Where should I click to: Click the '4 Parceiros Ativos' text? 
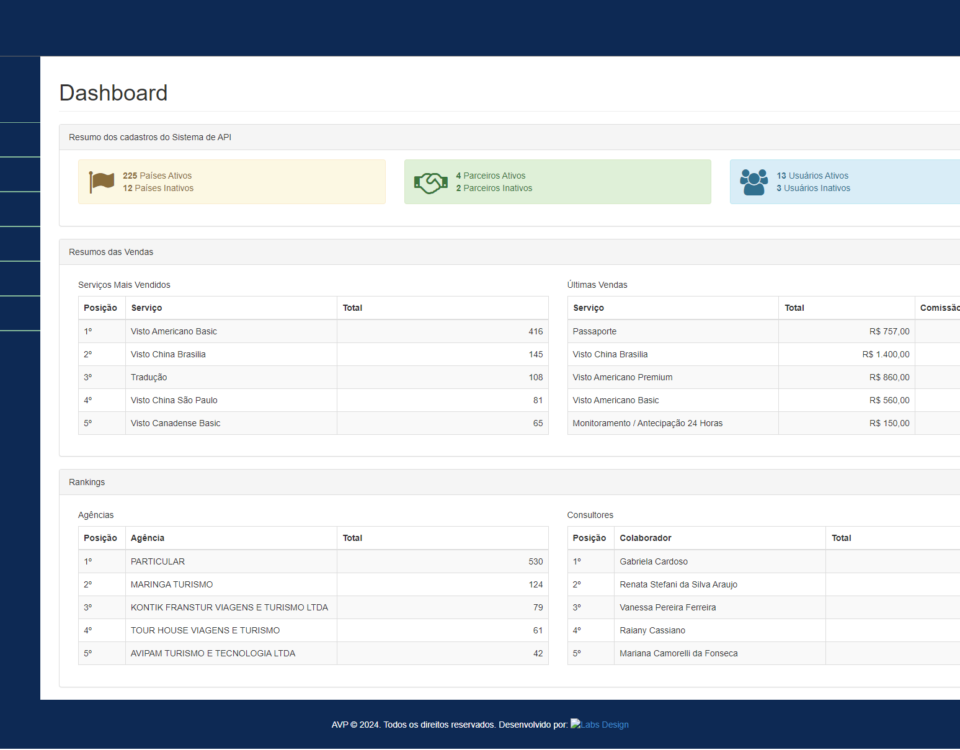click(x=490, y=176)
